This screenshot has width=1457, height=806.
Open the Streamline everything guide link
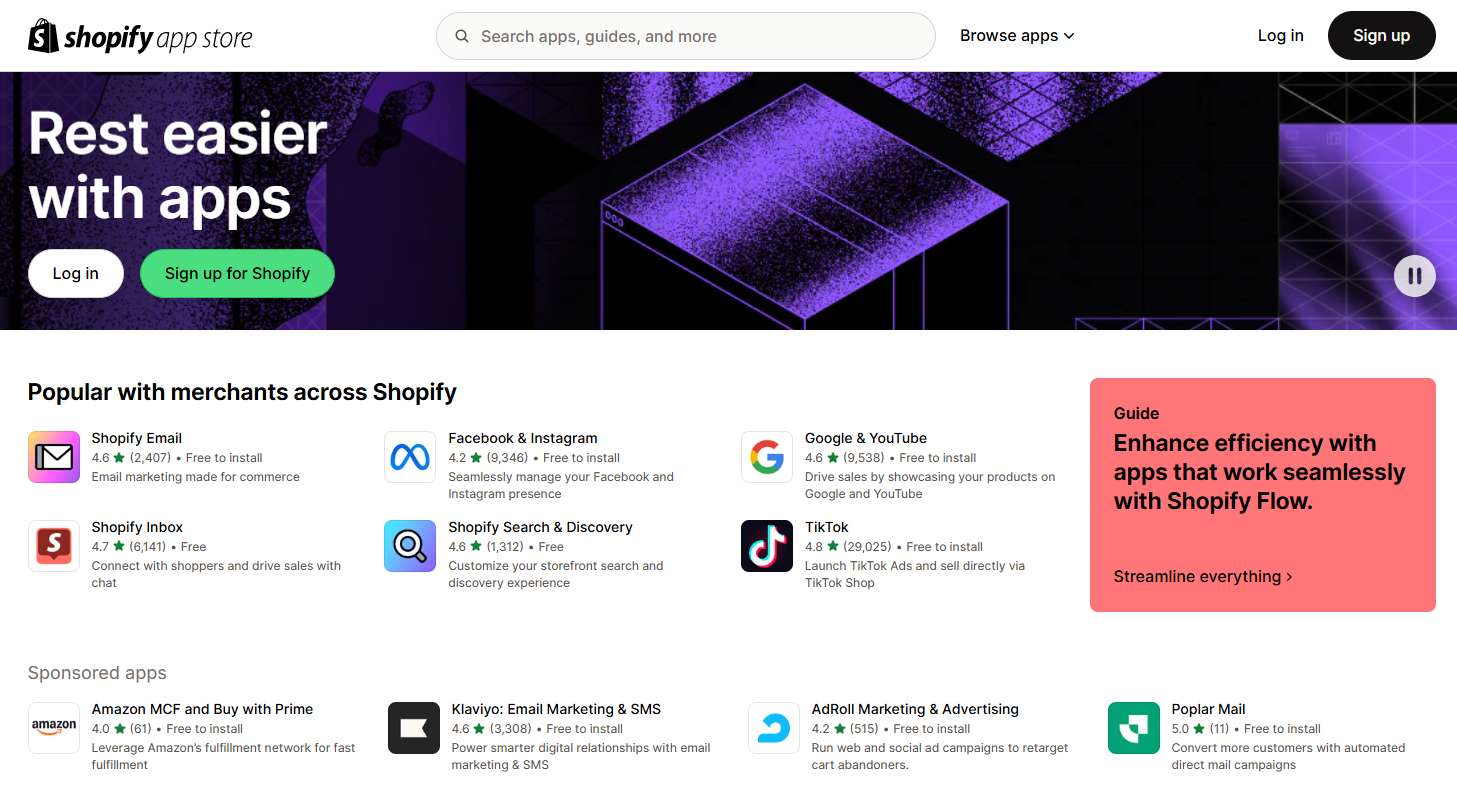tap(1203, 577)
